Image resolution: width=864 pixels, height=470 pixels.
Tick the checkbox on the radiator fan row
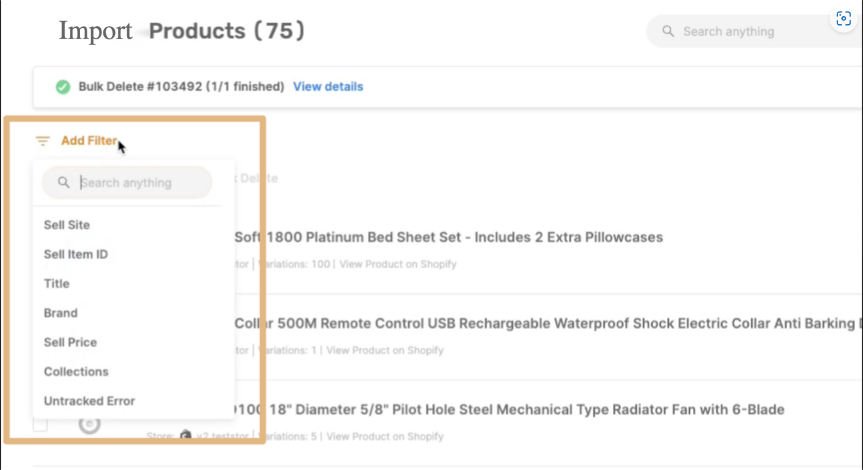point(40,425)
